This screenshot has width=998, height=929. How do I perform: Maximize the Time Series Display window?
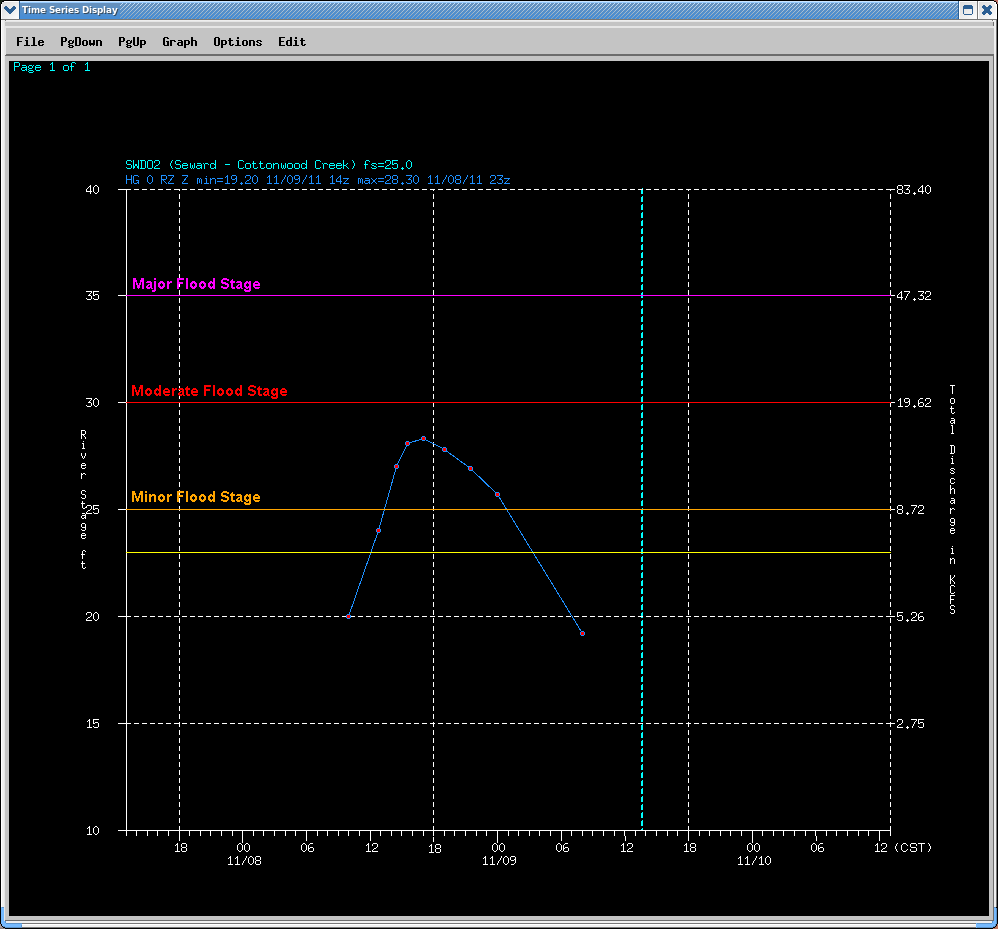(x=967, y=10)
